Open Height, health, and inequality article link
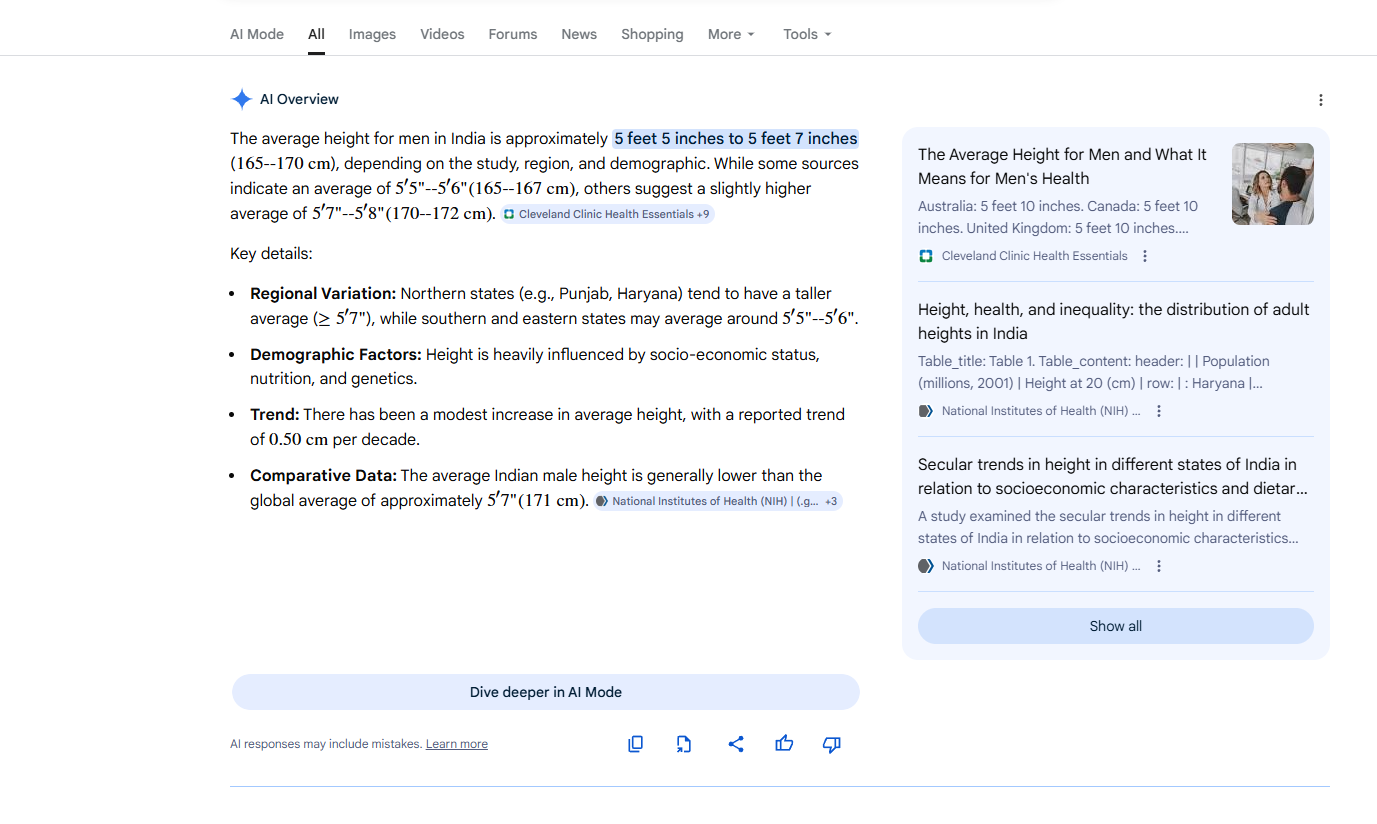The width and height of the screenshot is (1377, 824). click(x=1114, y=321)
